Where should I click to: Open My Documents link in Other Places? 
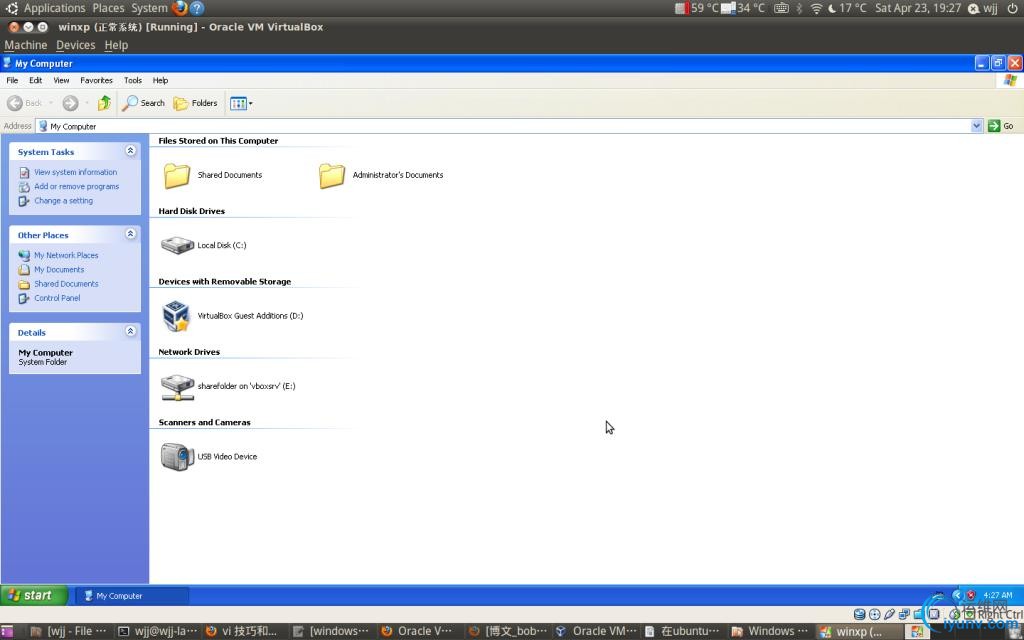[x=59, y=270]
